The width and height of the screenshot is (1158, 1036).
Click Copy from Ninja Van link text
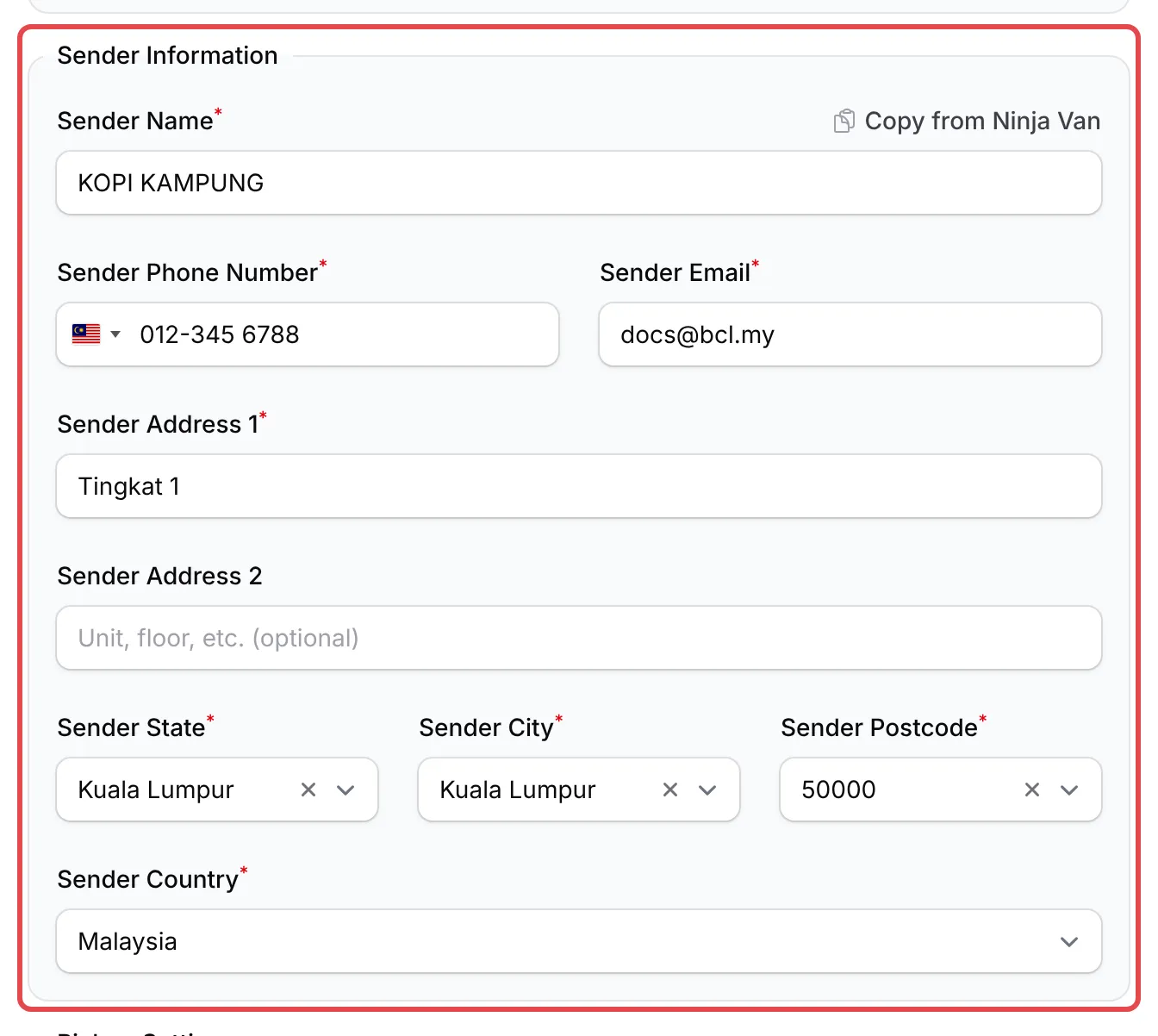982,121
